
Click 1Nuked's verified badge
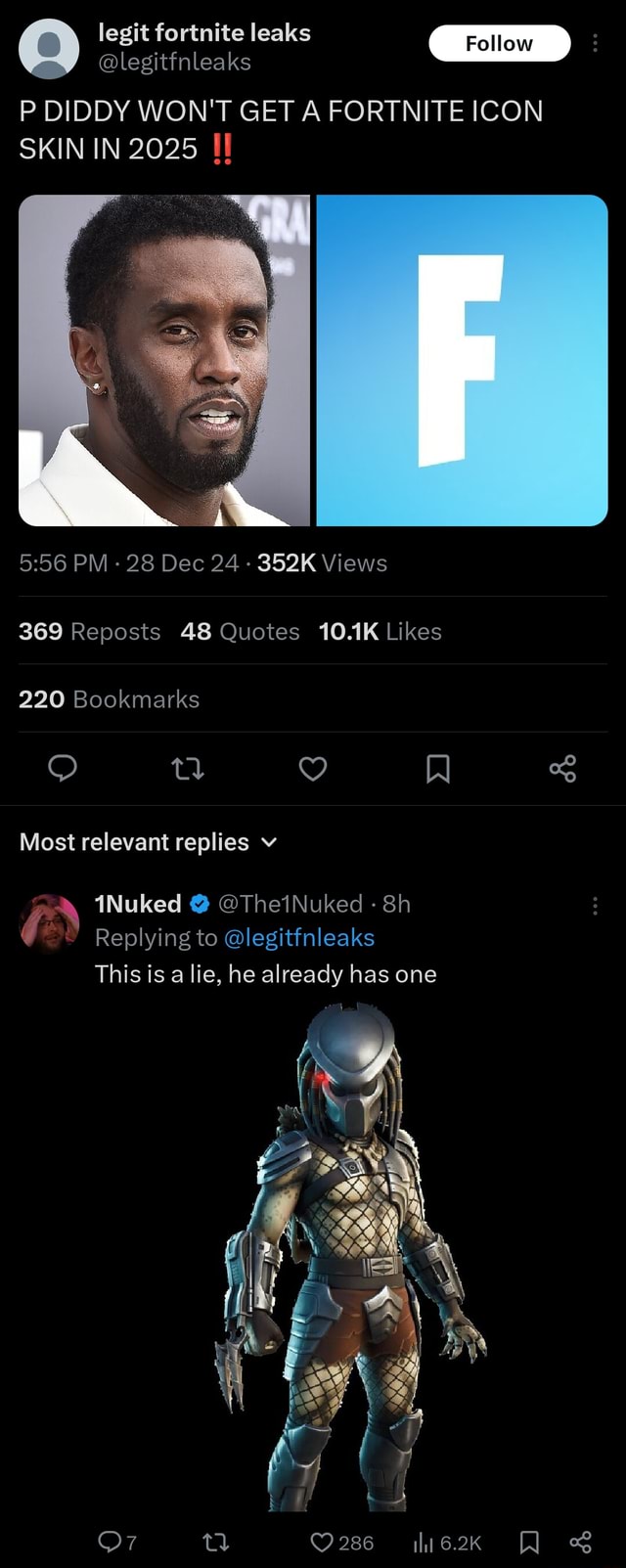pos(201,904)
